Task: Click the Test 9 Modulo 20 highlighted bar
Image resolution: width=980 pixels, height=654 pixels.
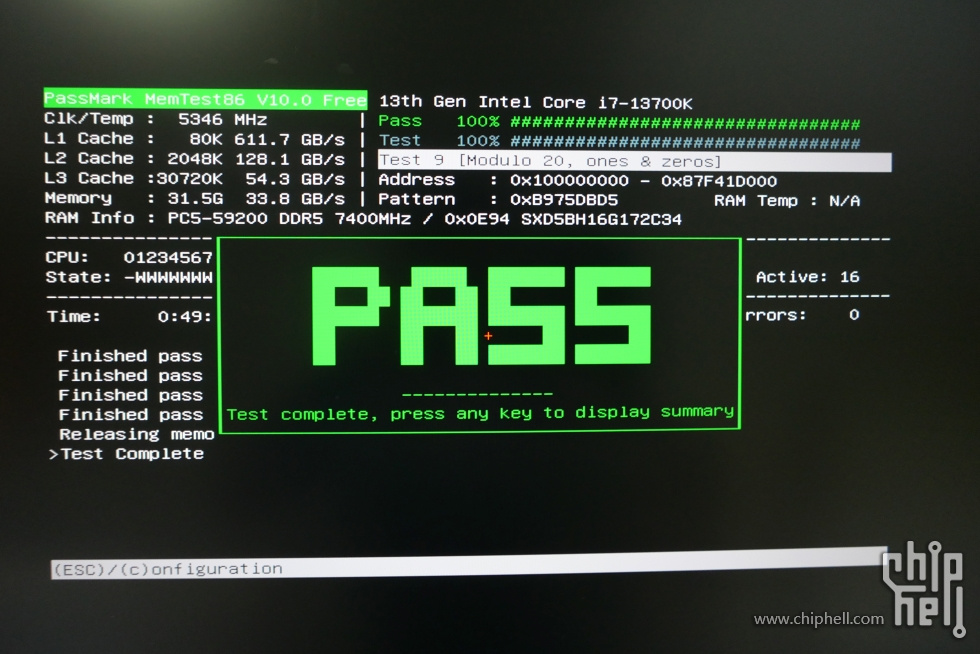Action: (x=635, y=161)
